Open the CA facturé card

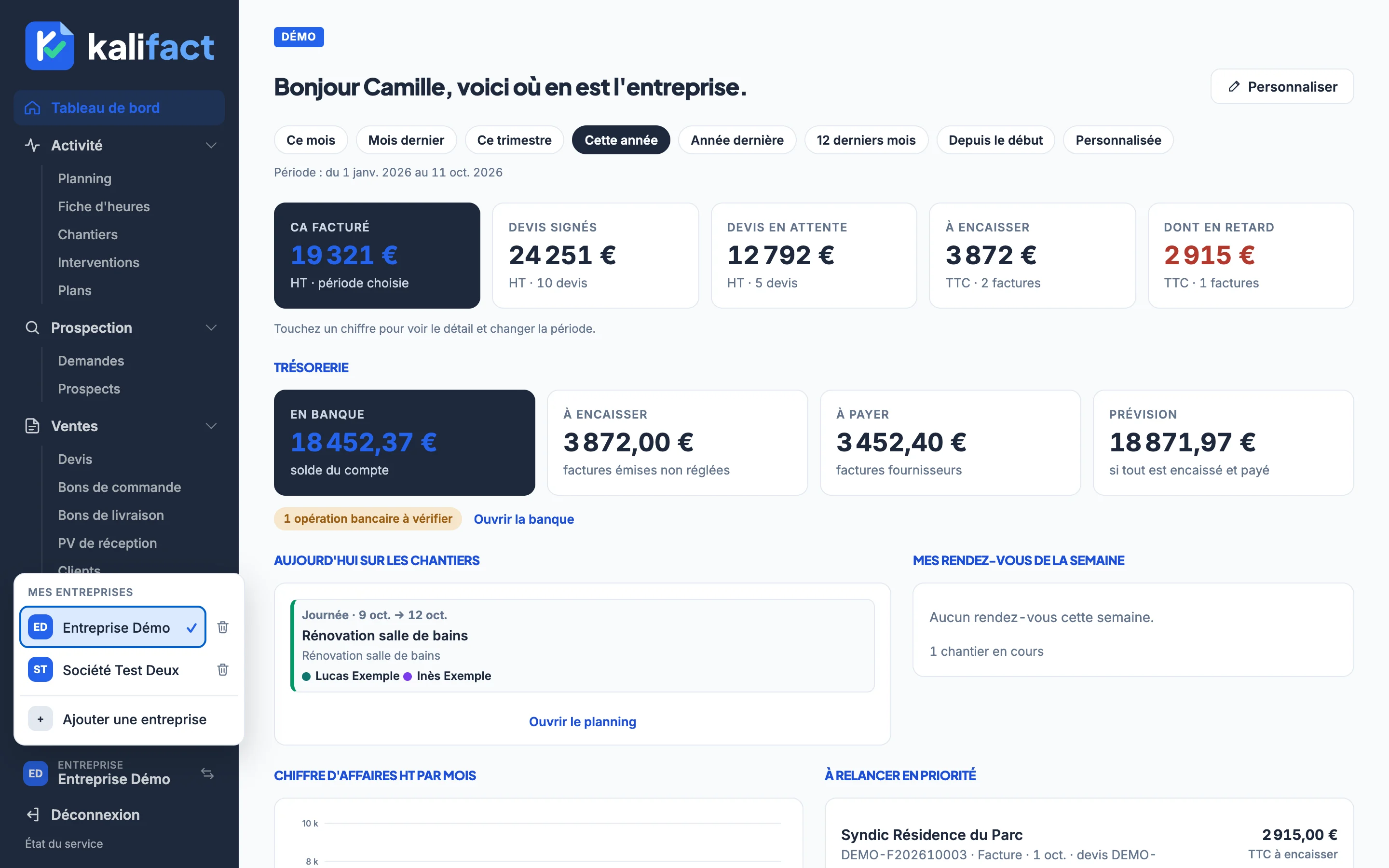coord(377,256)
